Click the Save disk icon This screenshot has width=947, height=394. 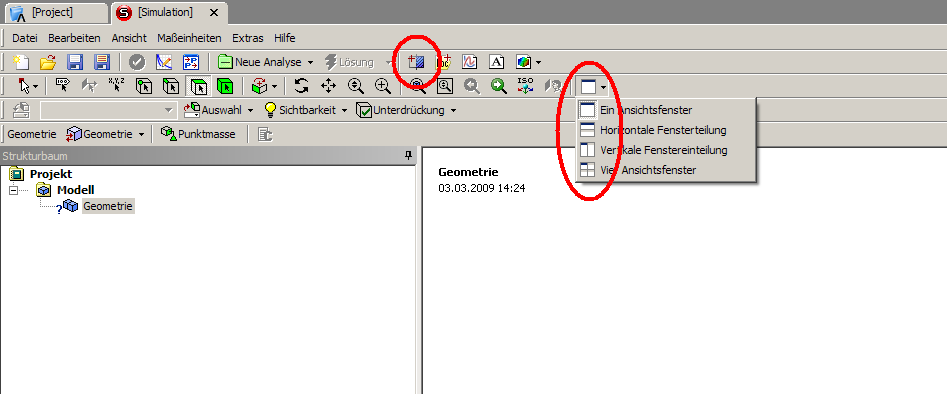click(75, 62)
